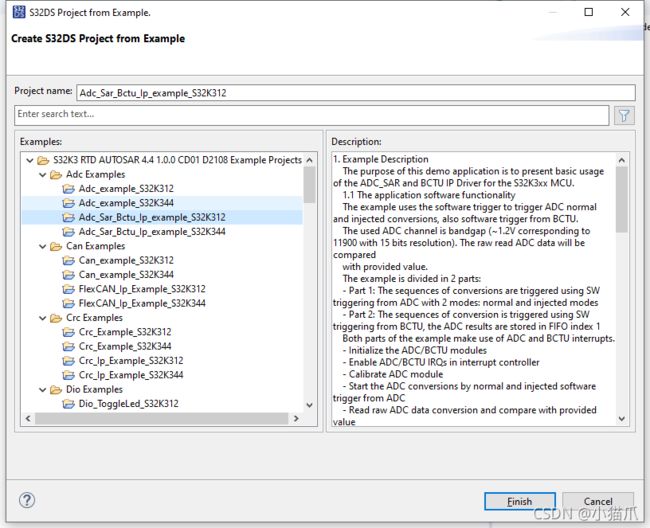Select Crc_Example_S32K344 example
Screen dimensions: 650x528
[125, 346]
